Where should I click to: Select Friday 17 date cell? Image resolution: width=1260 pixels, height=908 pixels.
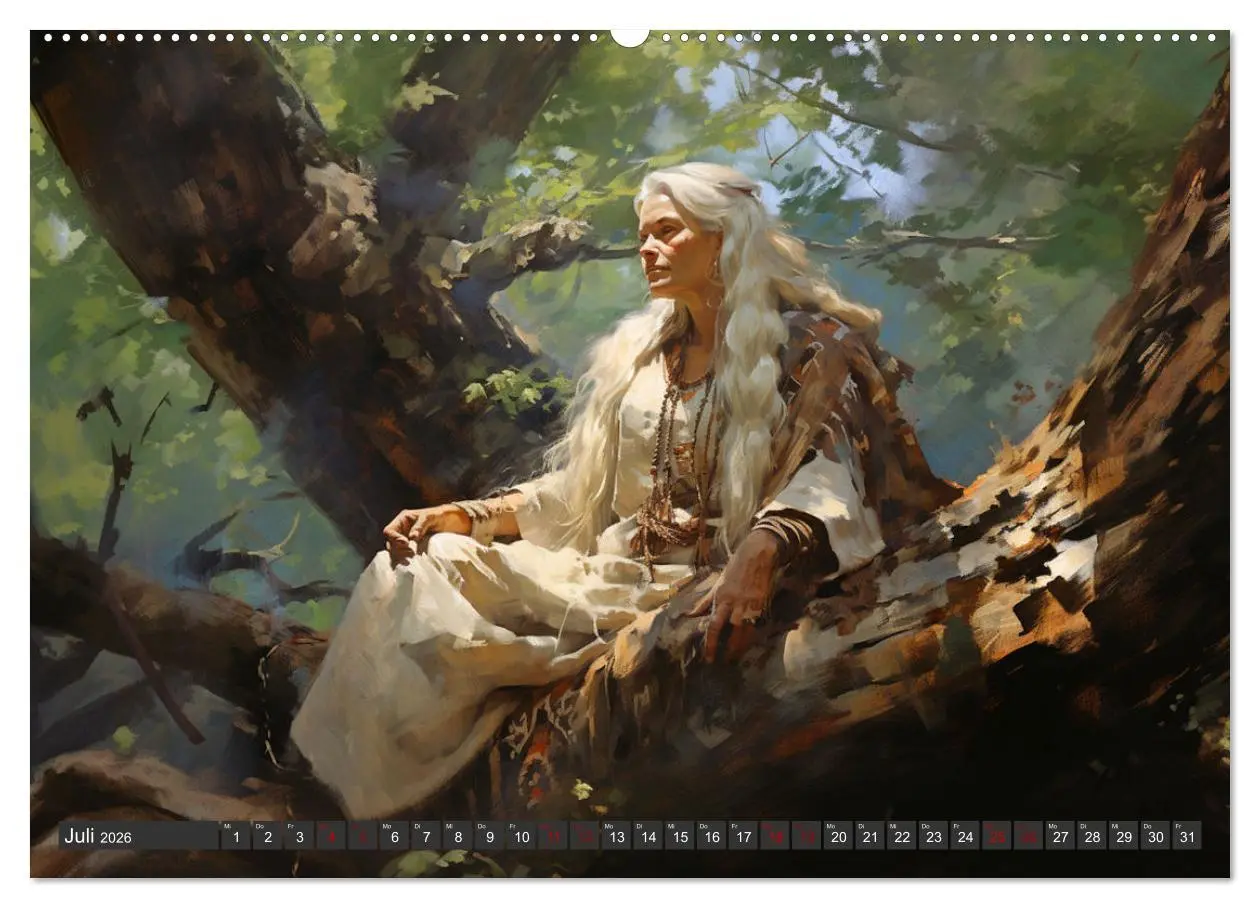click(x=742, y=836)
